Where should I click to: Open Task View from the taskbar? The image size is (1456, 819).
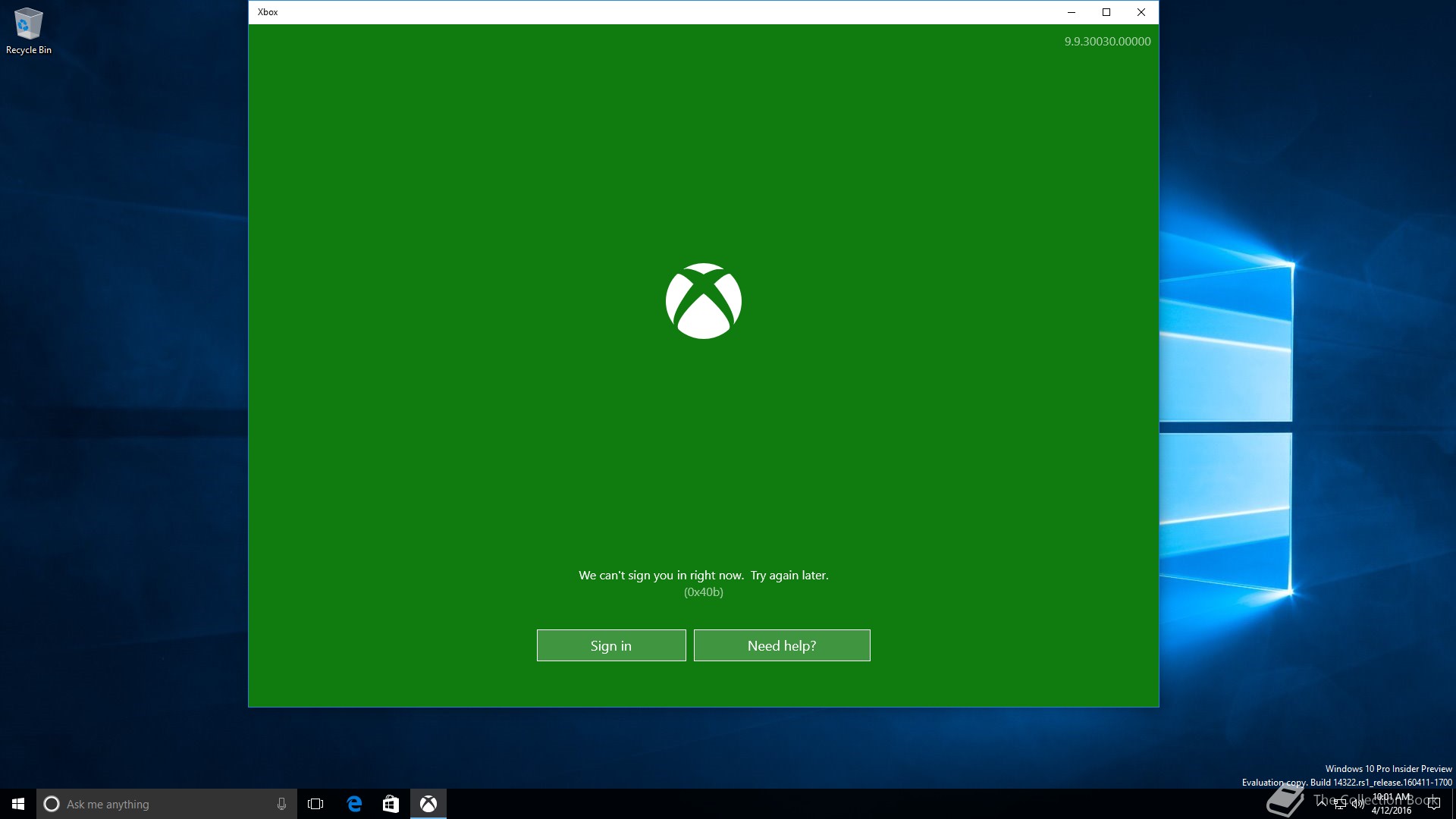315,804
